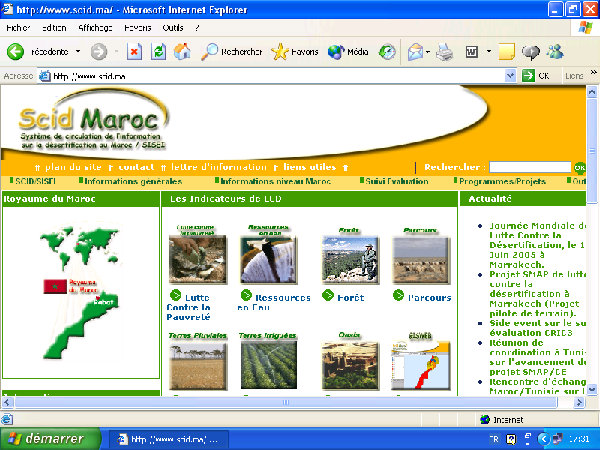Go to Home page house icon
Image resolution: width=600 pixels, height=450 pixels.
pyautogui.click(x=182, y=52)
